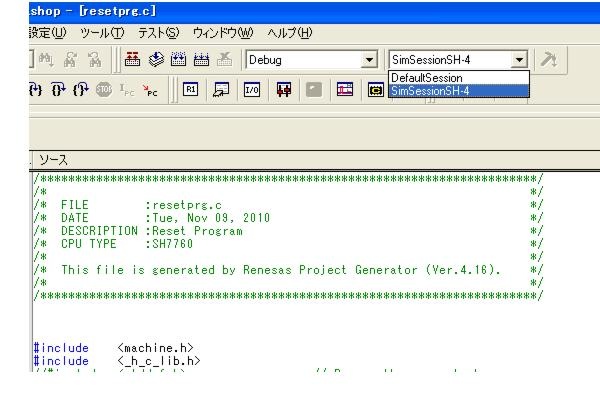Image resolution: width=600 pixels, height=396 pixels.
Task: Click the yellow chip C icon
Action: [376, 90]
